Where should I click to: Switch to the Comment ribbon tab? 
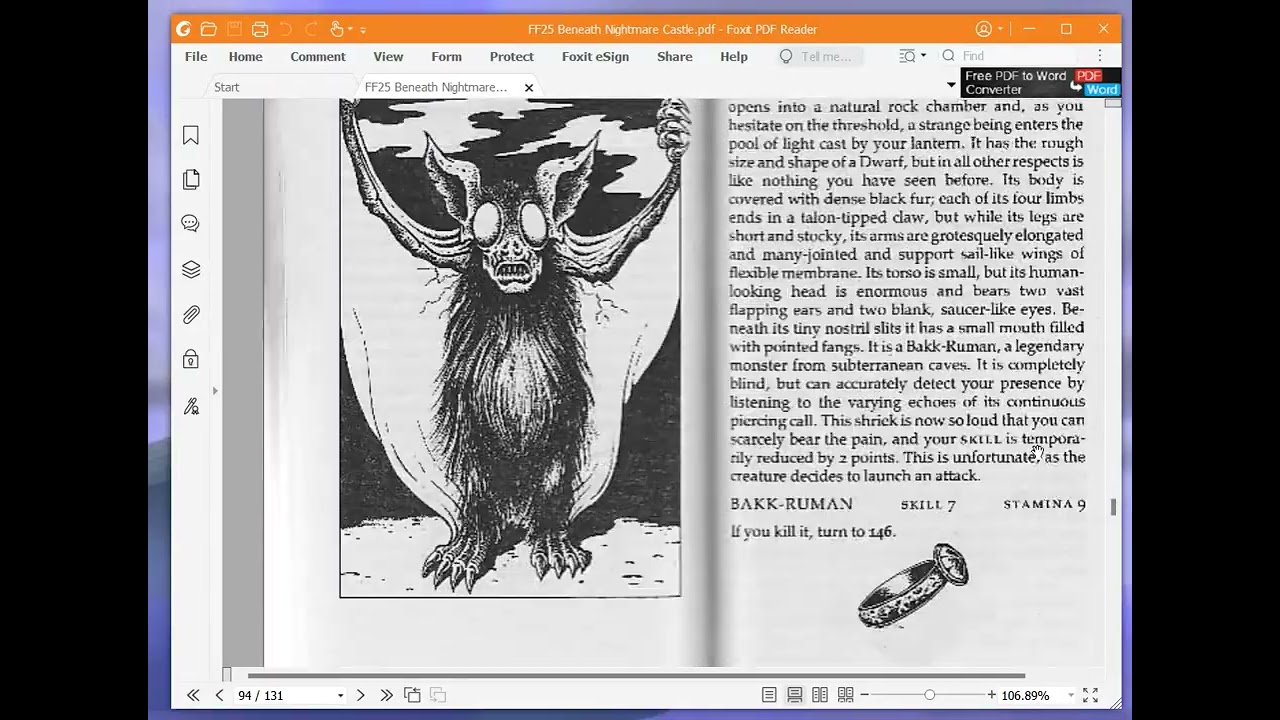[318, 57]
